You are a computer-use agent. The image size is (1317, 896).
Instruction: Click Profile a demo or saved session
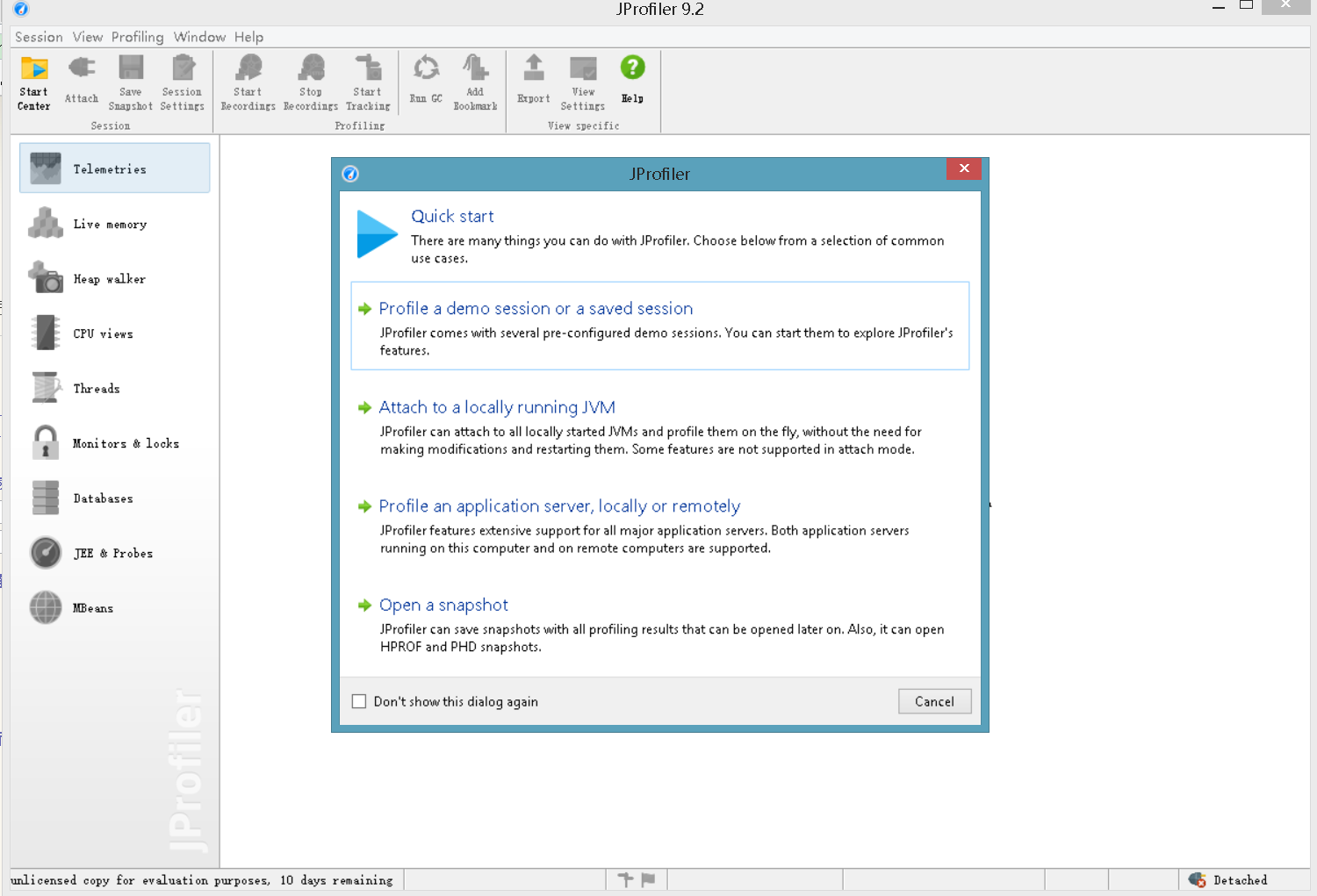click(x=536, y=308)
